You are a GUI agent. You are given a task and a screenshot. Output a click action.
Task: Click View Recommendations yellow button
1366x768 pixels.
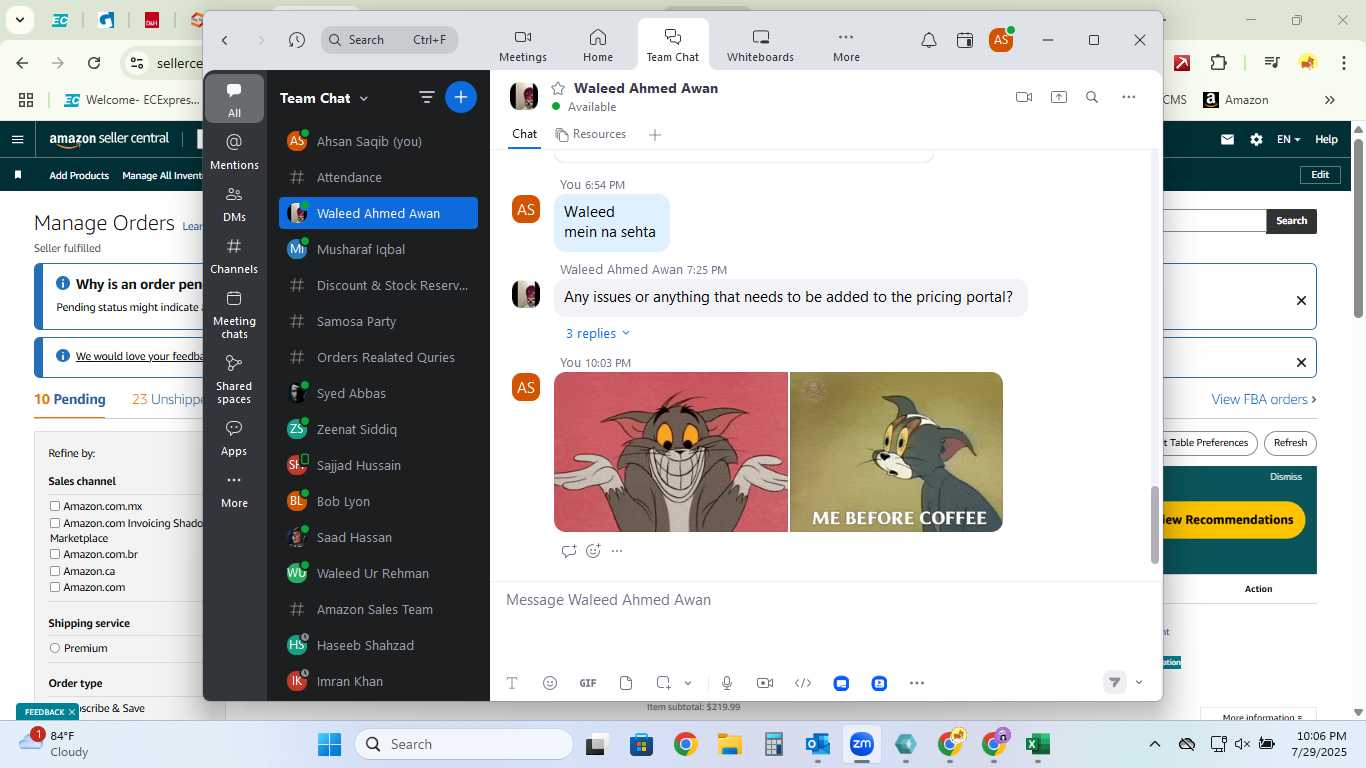click(1234, 520)
